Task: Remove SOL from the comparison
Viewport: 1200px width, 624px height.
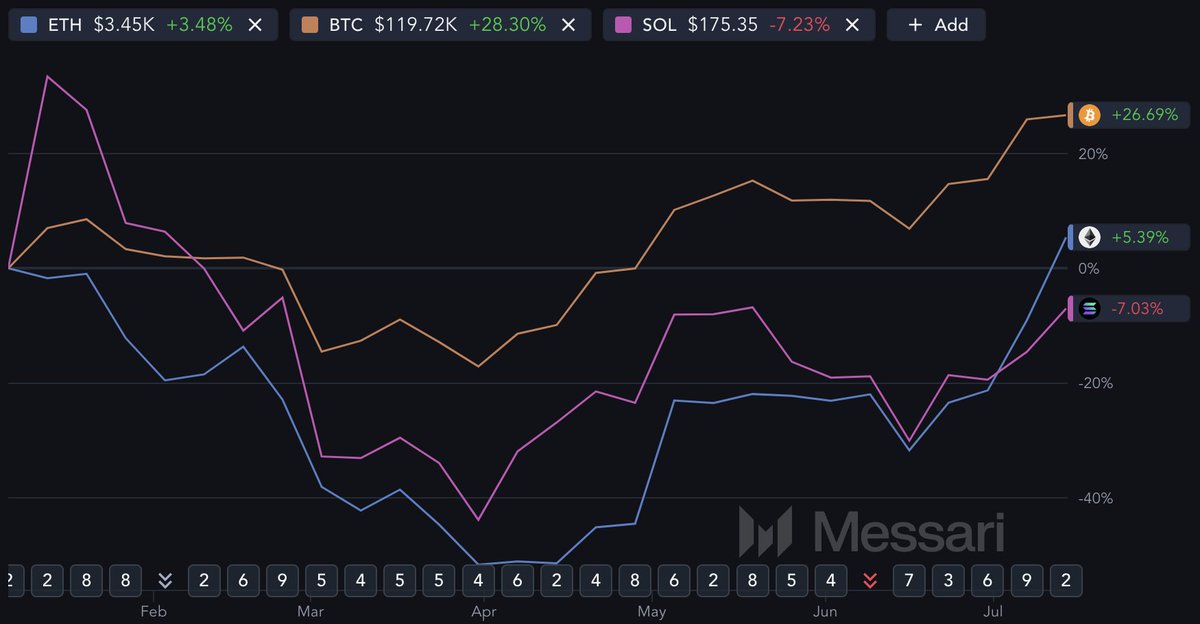Action: [852, 25]
